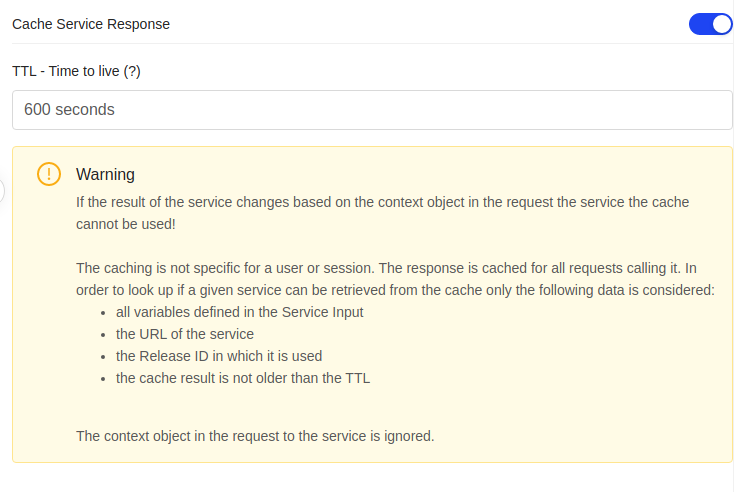This screenshot has height=492, width=734.
Task: Click the orange exclamation warning icon
Action: point(49,174)
